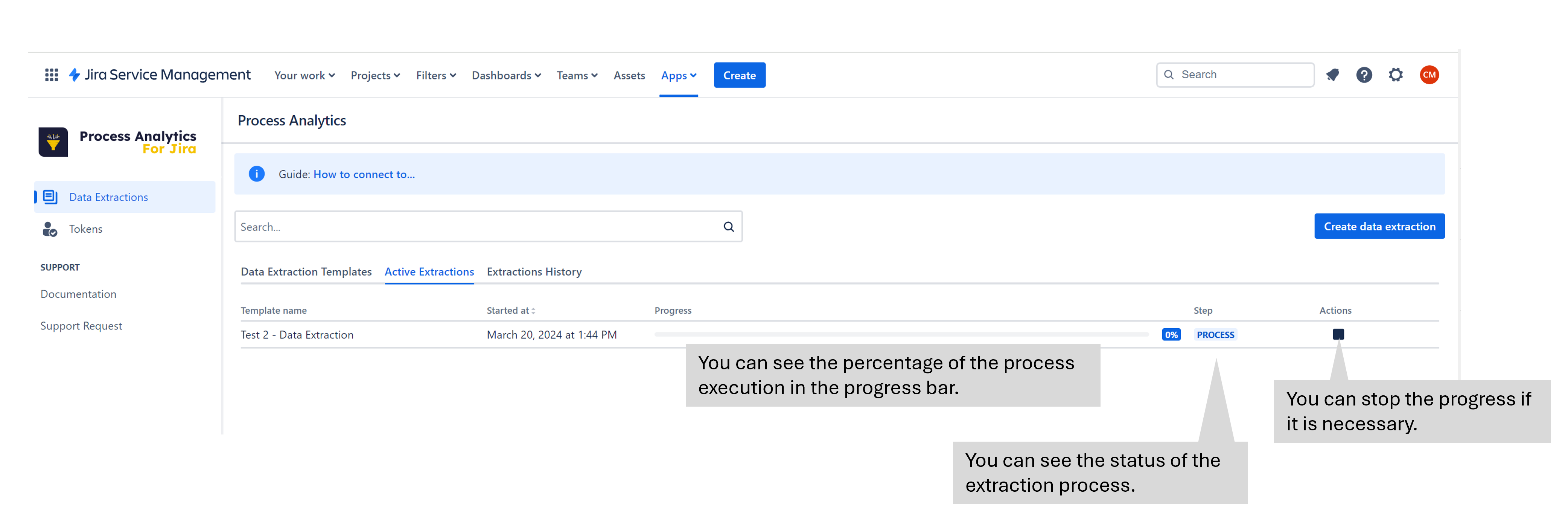Viewport: 1568px width, 532px height.
Task: Expand the Filters dropdown
Action: [436, 75]
